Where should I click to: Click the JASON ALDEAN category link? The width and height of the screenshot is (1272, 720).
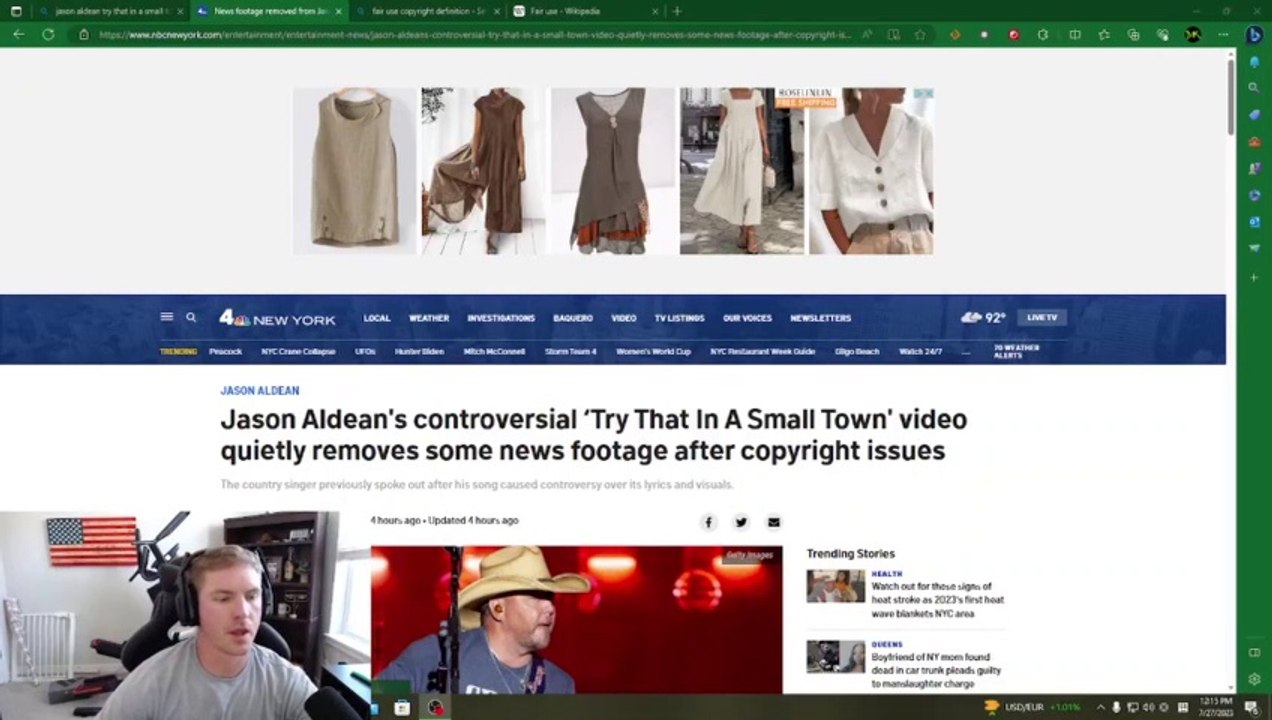[260, 391]
